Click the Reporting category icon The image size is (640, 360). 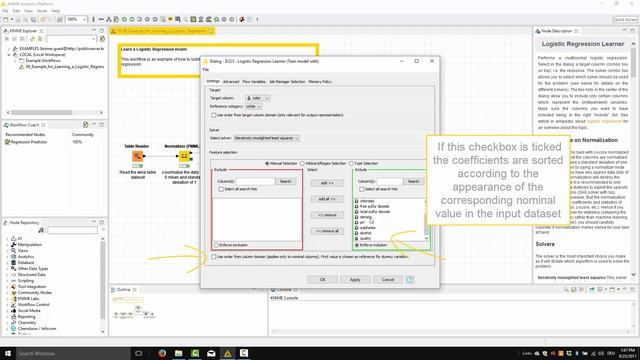click(13, 317)
